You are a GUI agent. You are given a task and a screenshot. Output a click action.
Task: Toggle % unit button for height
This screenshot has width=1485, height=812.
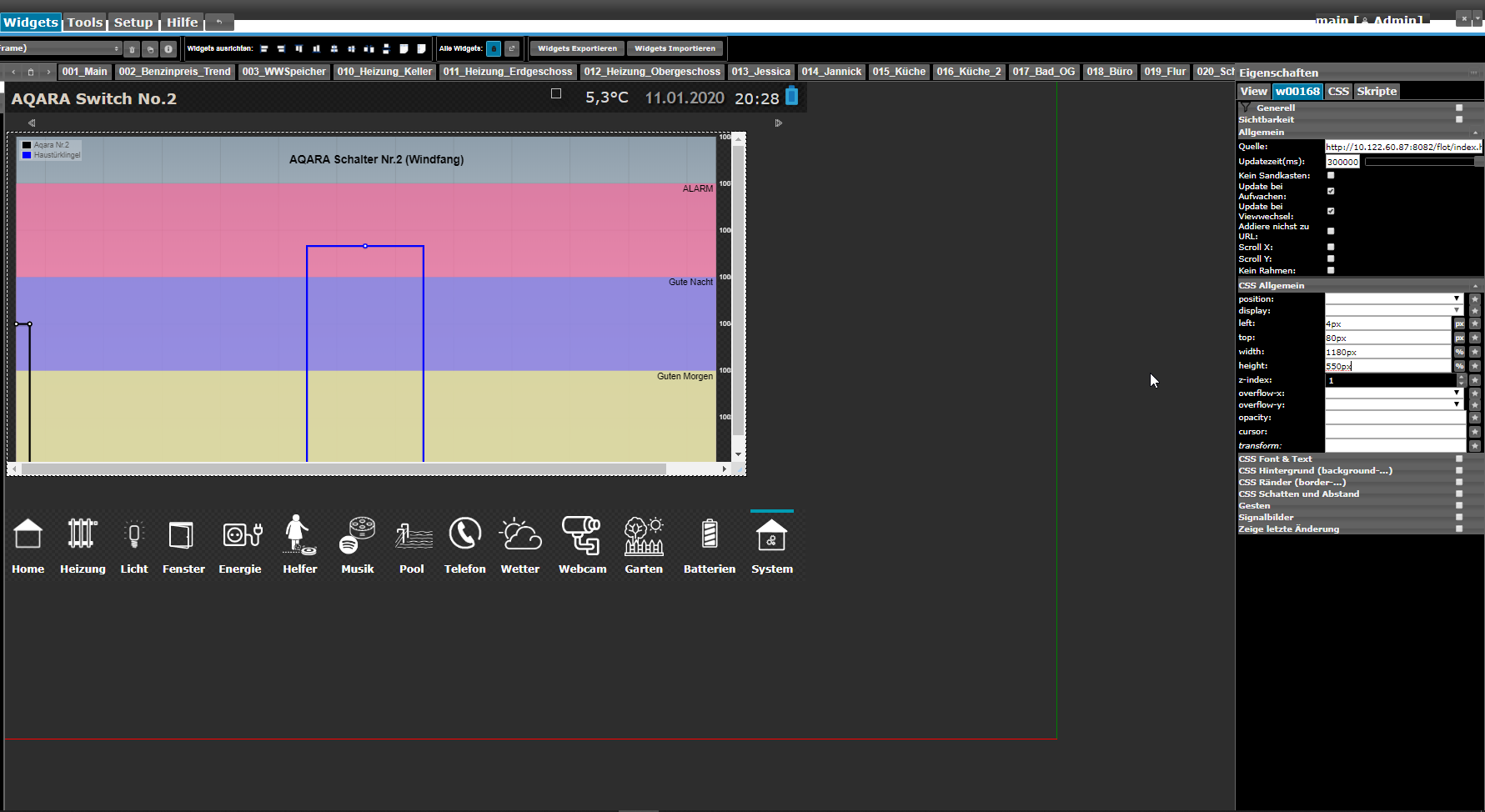(1459, 366)
